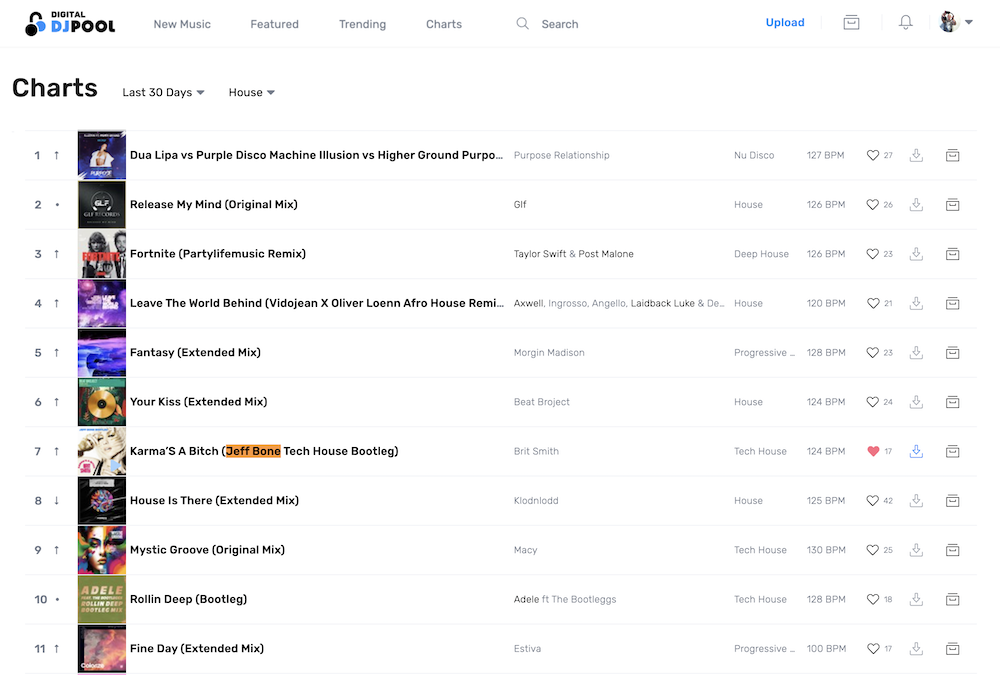The height and width of the screenshot is (675, 1000).
Task: Click Adele Rollin Deep cover art
Action: pyautogui.click(x=101, y=599)
